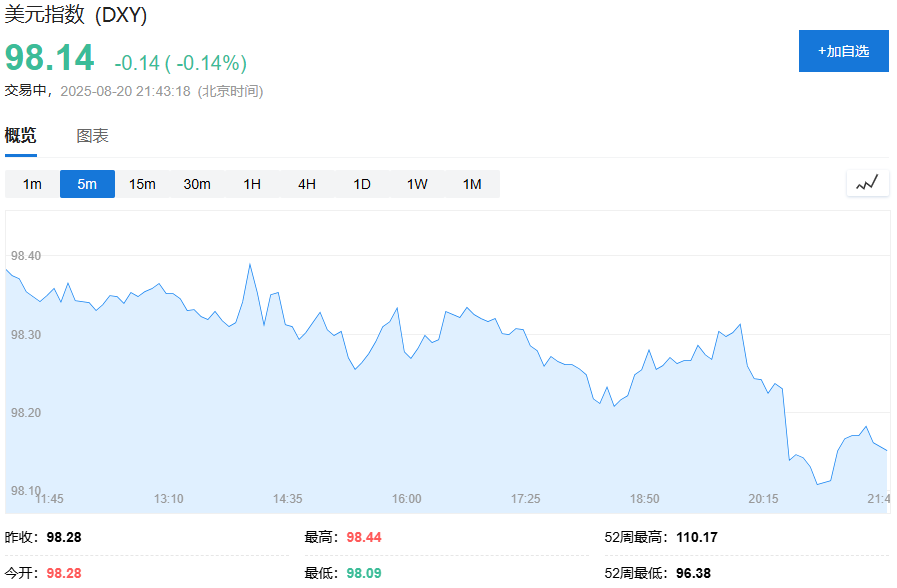
Task: Open the chart style line icon
Action: tap(867, 183)
